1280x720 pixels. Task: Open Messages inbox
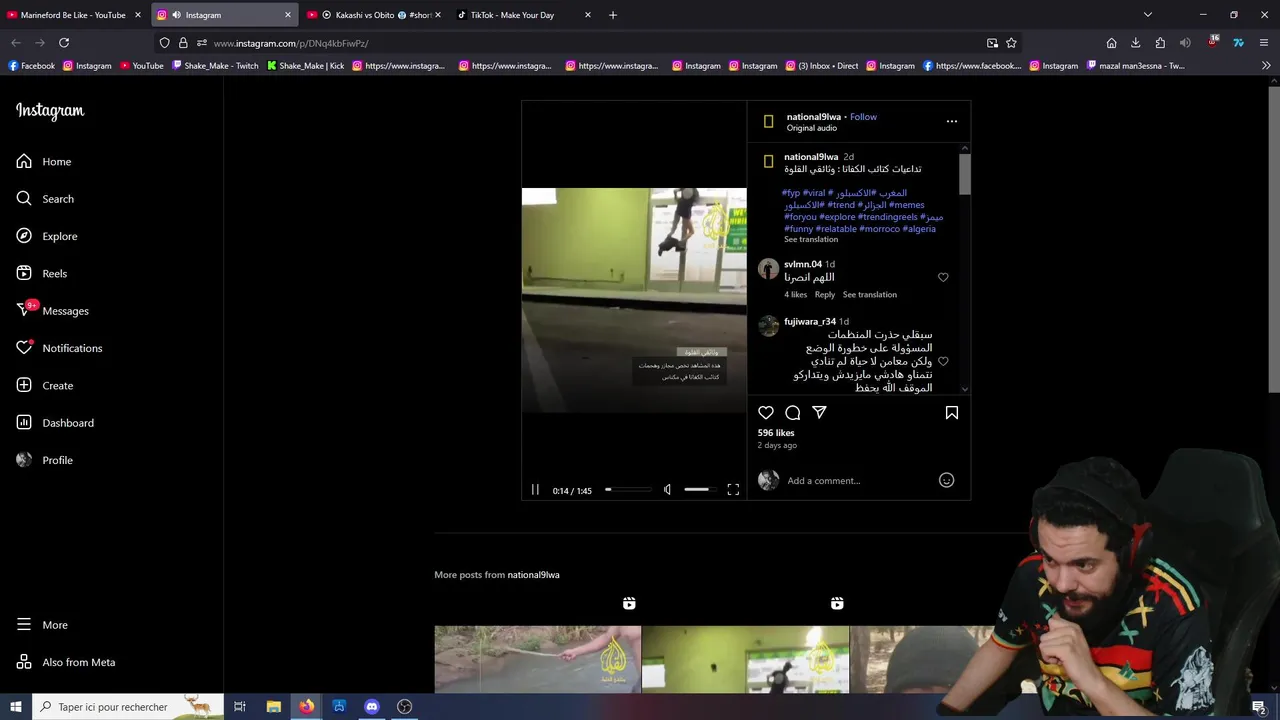(x=52, y=311)
